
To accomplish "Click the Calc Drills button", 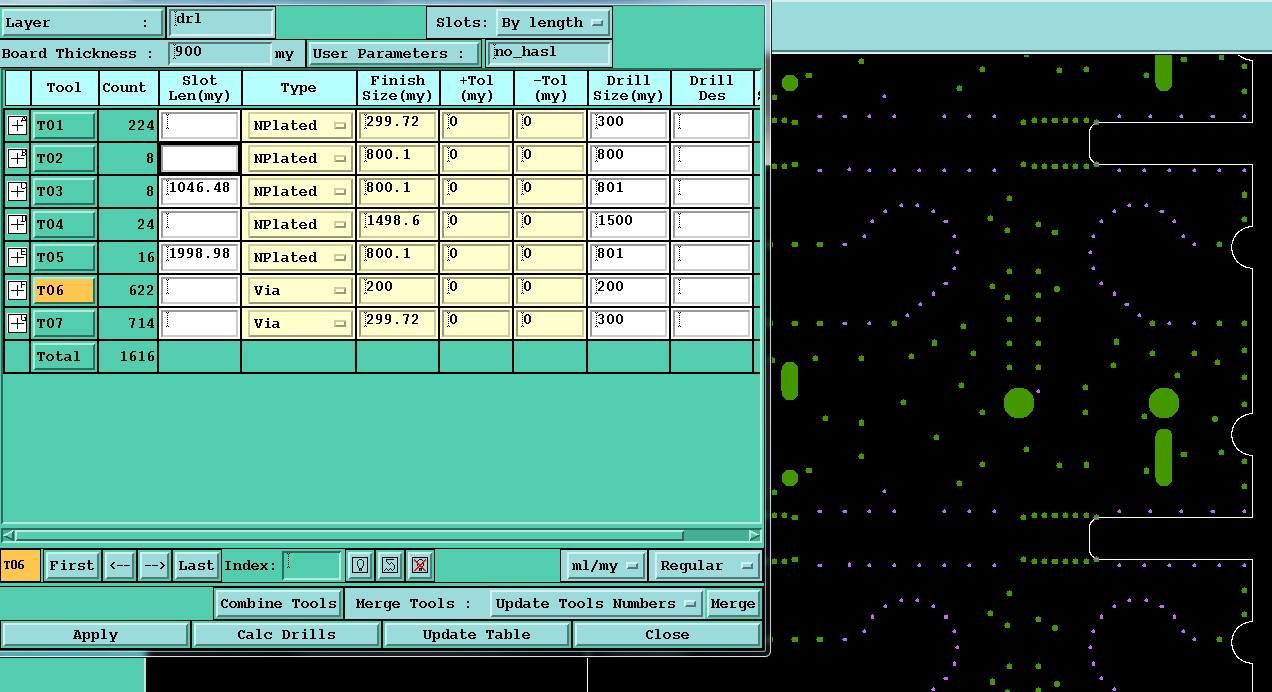I will point(286,634).
